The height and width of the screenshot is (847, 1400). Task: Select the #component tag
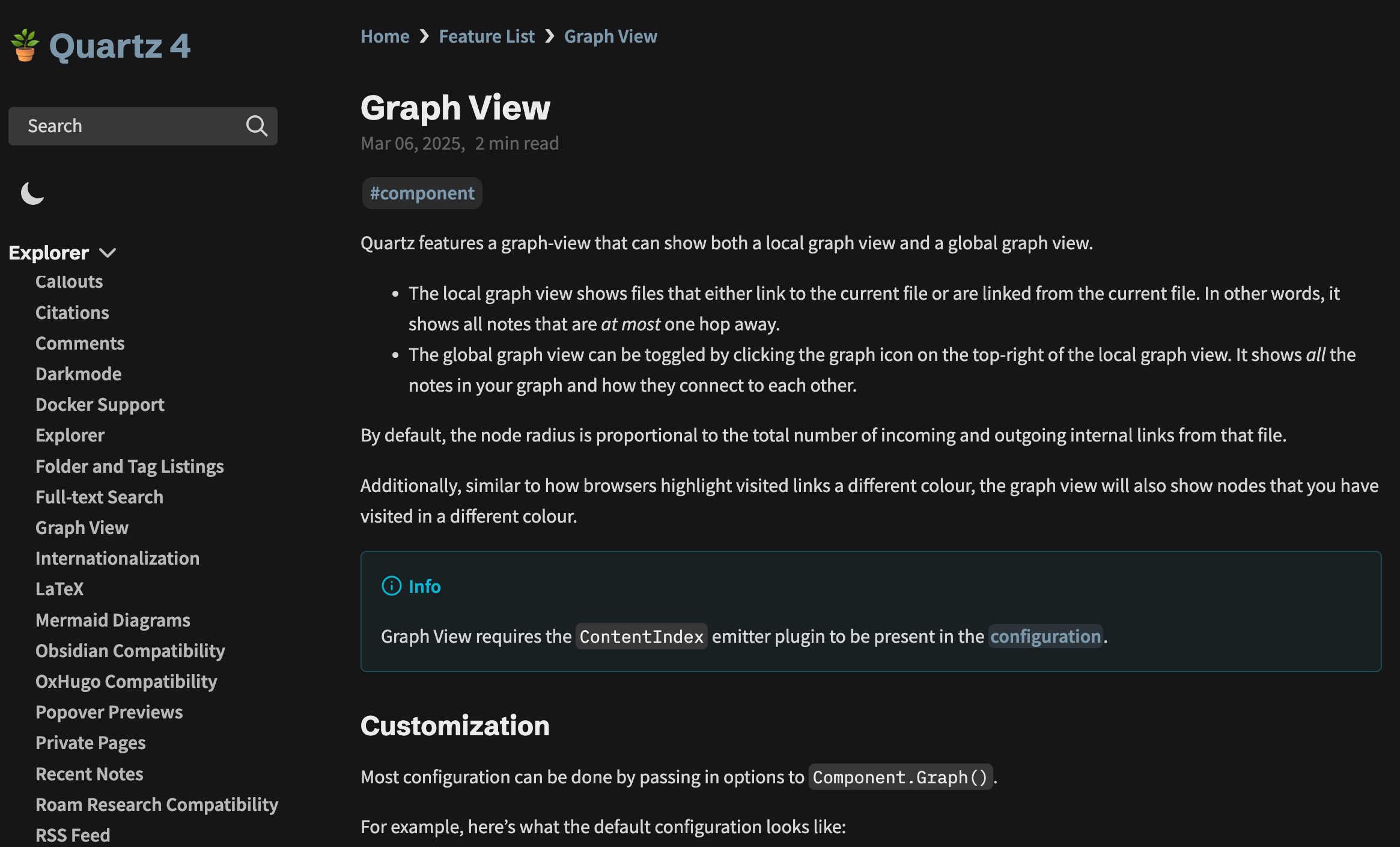tap(422, 193)
